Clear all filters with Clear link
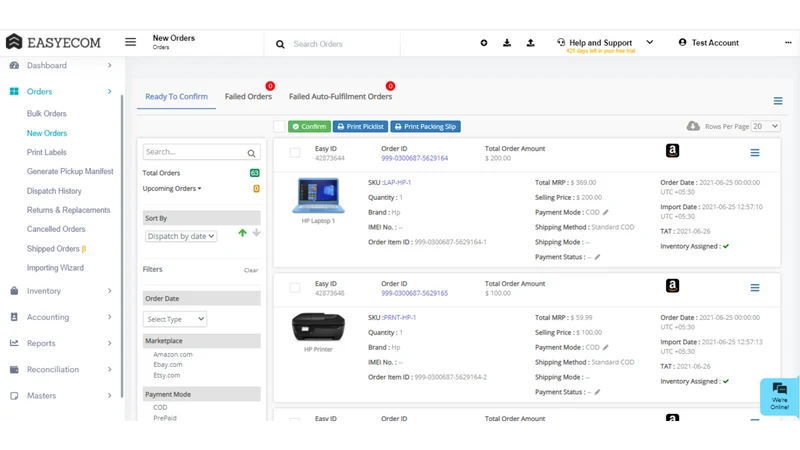 coord(251,270)
